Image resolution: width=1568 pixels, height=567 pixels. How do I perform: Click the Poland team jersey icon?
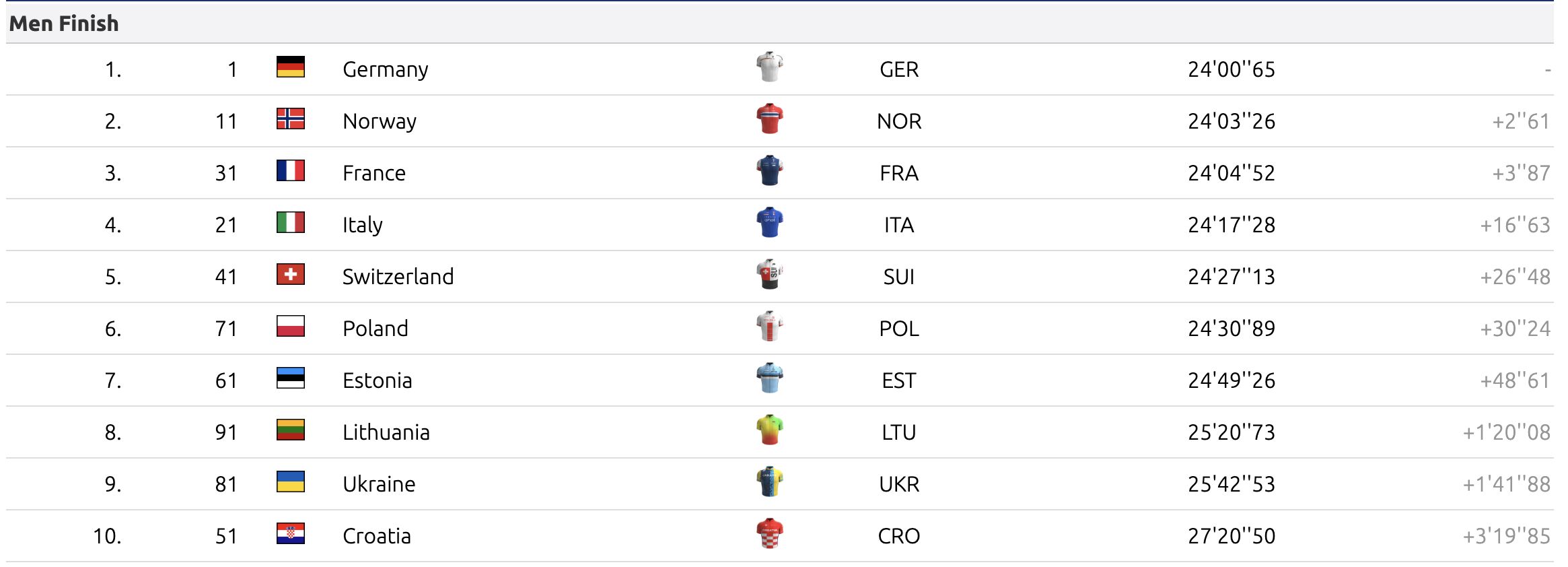pyautogui.click(x=769, y=326)
